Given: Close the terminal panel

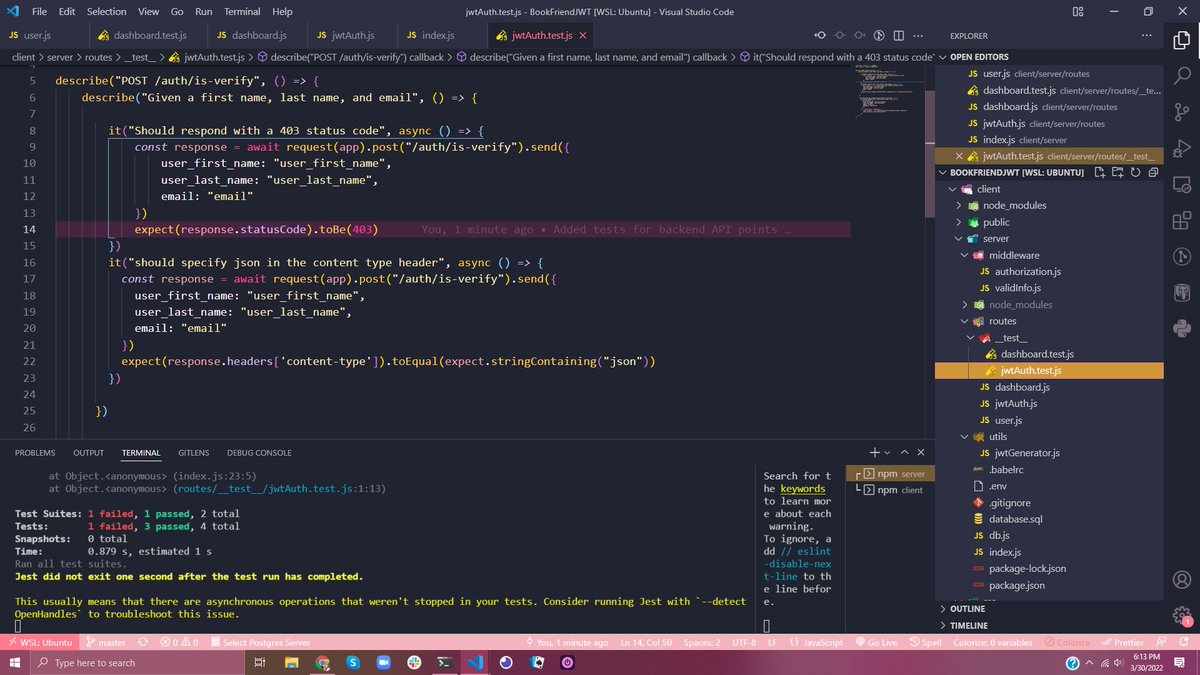Looking at the screenshot, I should pyautogui.click(x=922, y=452).
